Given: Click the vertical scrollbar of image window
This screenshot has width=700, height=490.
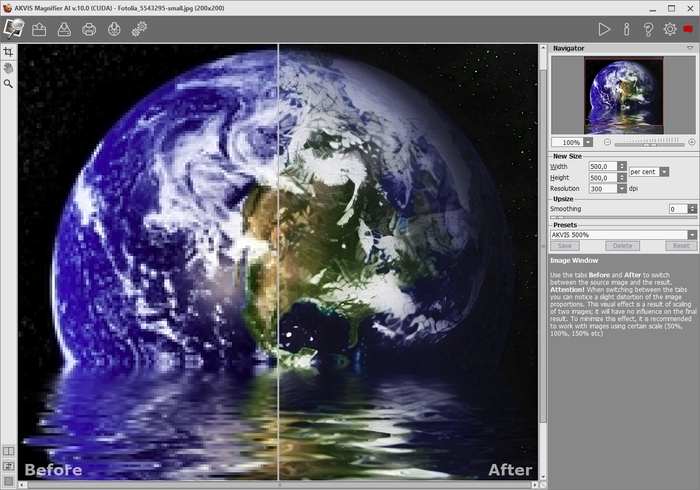Looking at the screenshot, I should 543,245.
